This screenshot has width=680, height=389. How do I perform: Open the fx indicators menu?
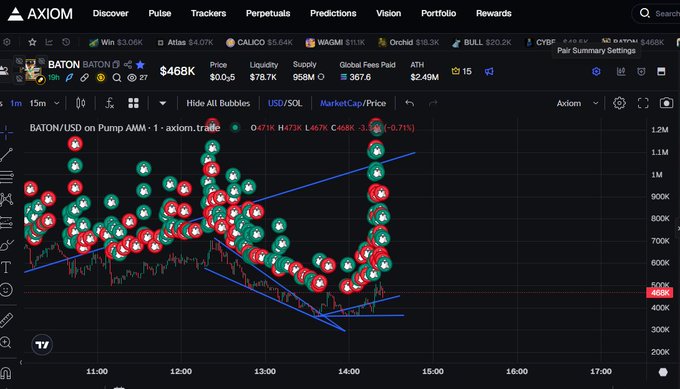coord(109,103)
